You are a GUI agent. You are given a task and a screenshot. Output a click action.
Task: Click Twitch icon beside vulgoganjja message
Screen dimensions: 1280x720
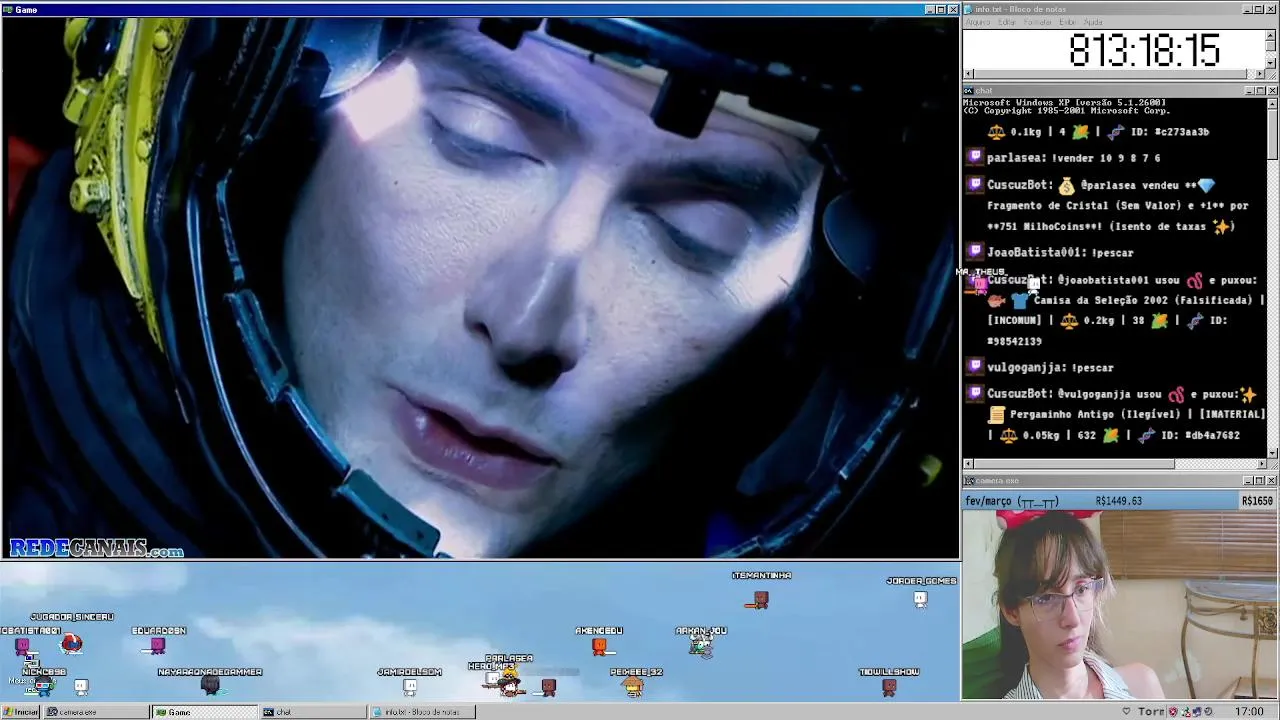[x=975, y=366]
